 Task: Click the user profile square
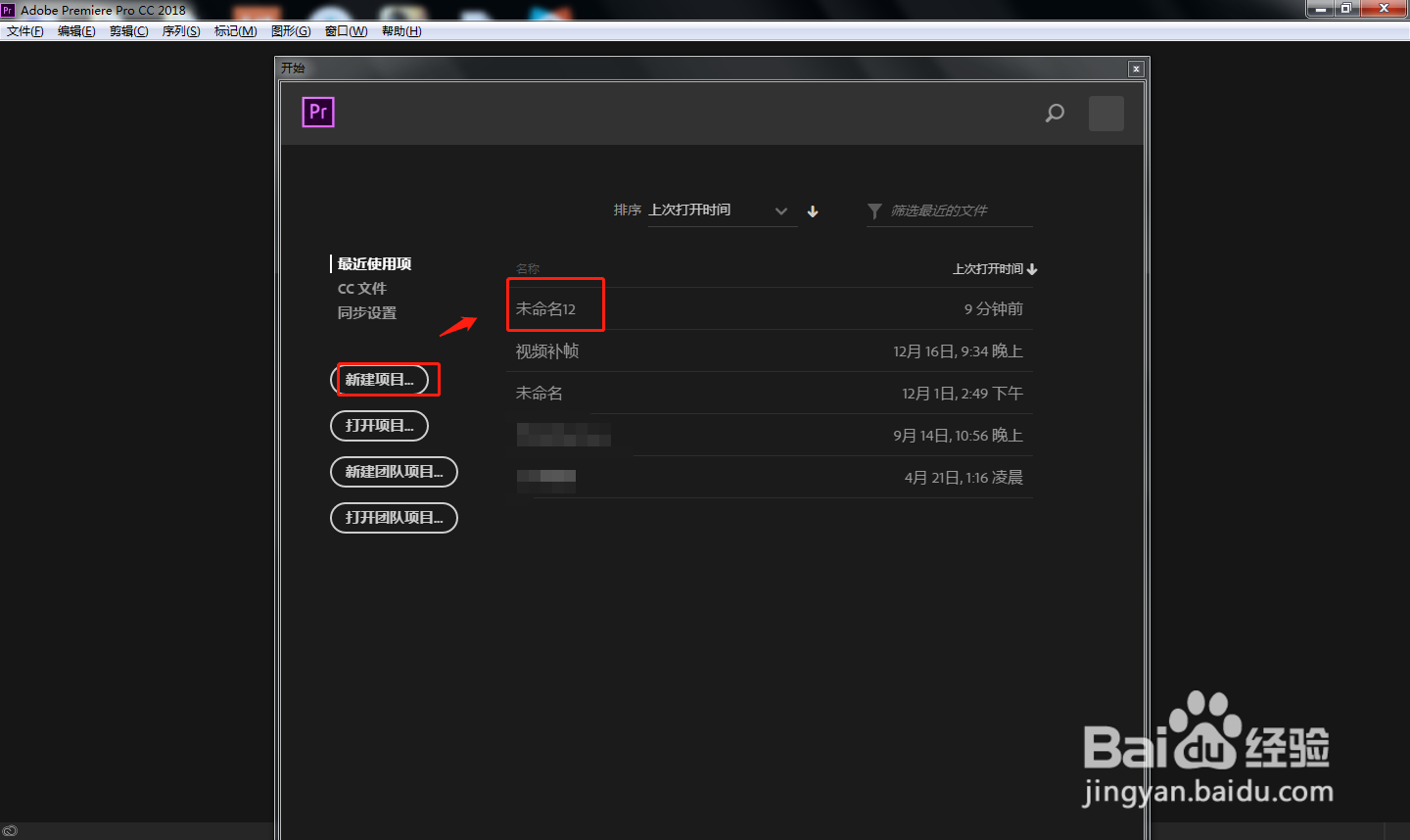tap(1106, 114)
